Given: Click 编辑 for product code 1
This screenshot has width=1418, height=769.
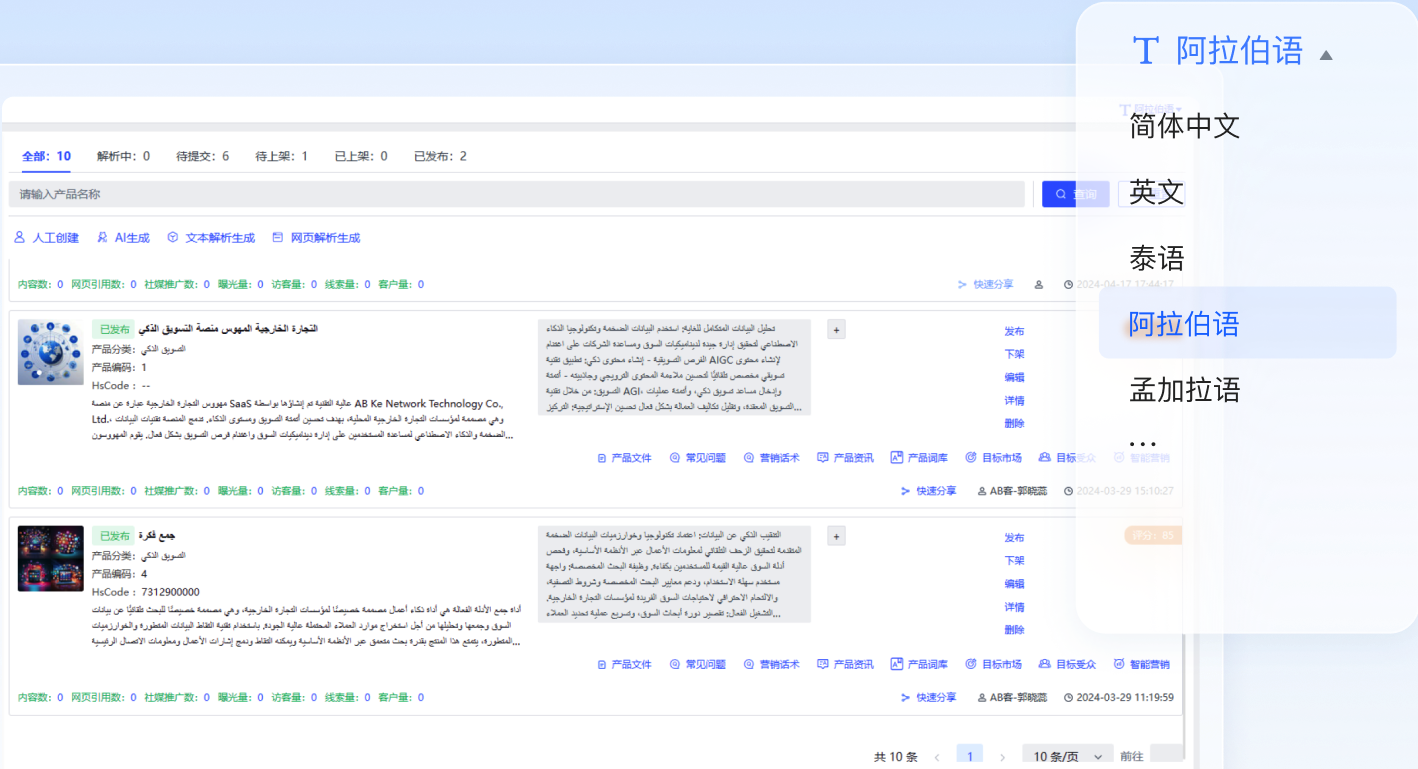Looking at the screenshot, I should click(1014, 377).
